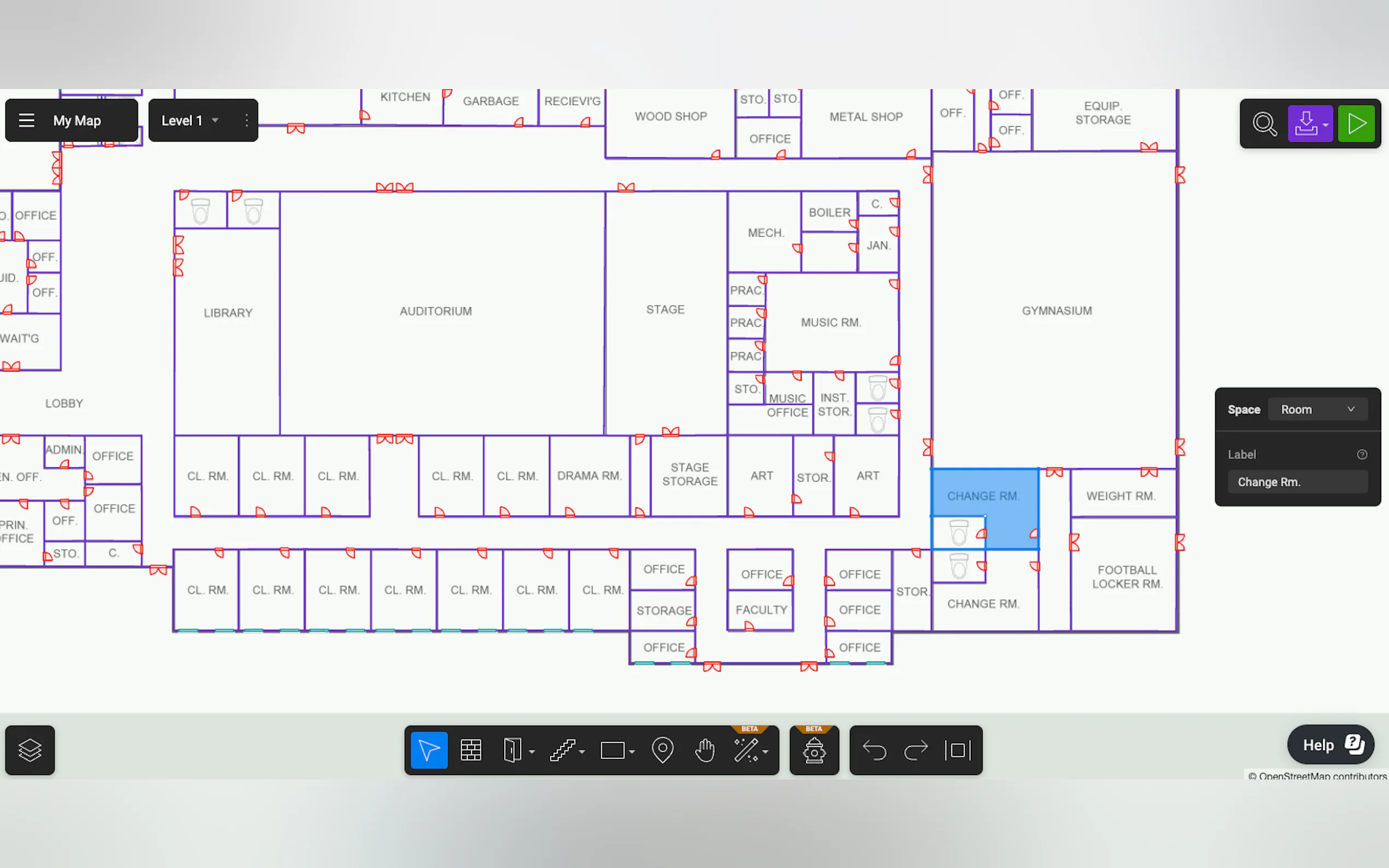Viewport: 1389px width, 868px height.
Task: Click the METAL SHOP label
Action: [866, 117]
